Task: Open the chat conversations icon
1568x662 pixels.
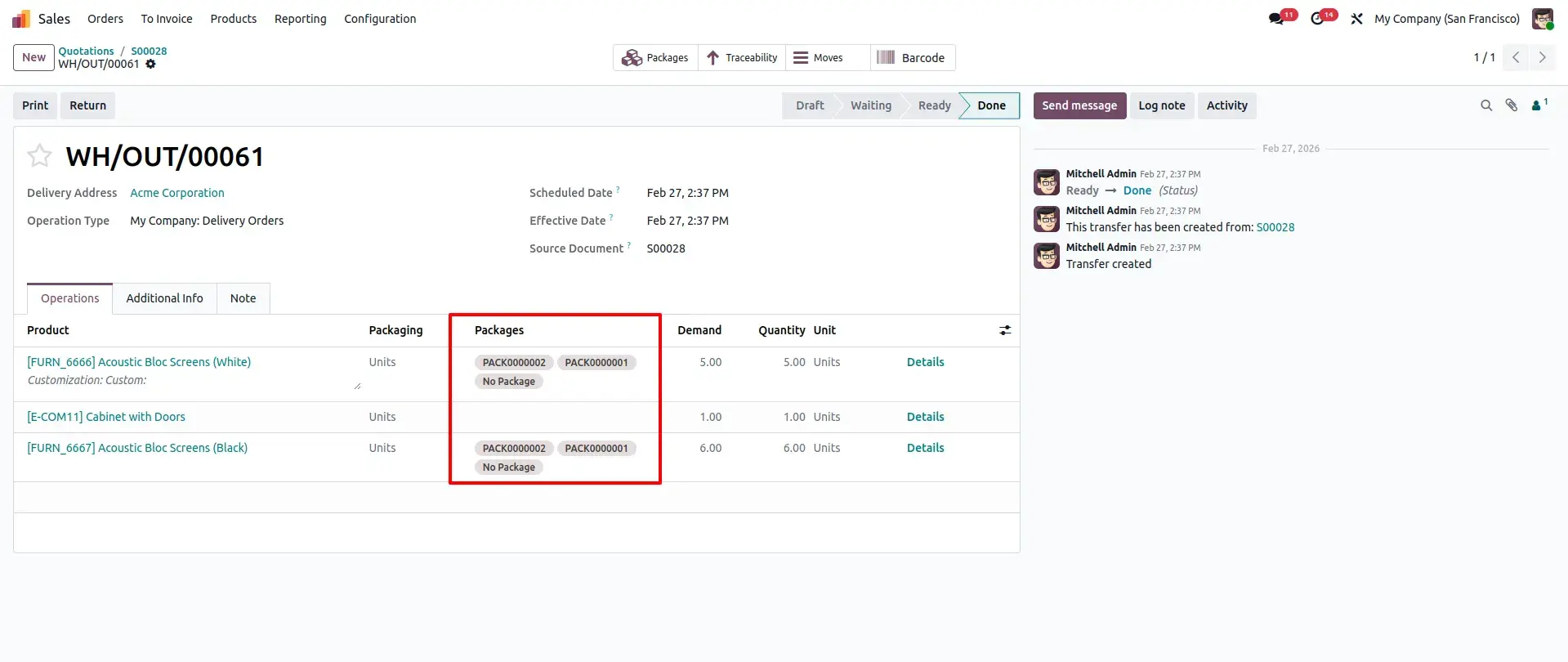Action: (1277, 19)
